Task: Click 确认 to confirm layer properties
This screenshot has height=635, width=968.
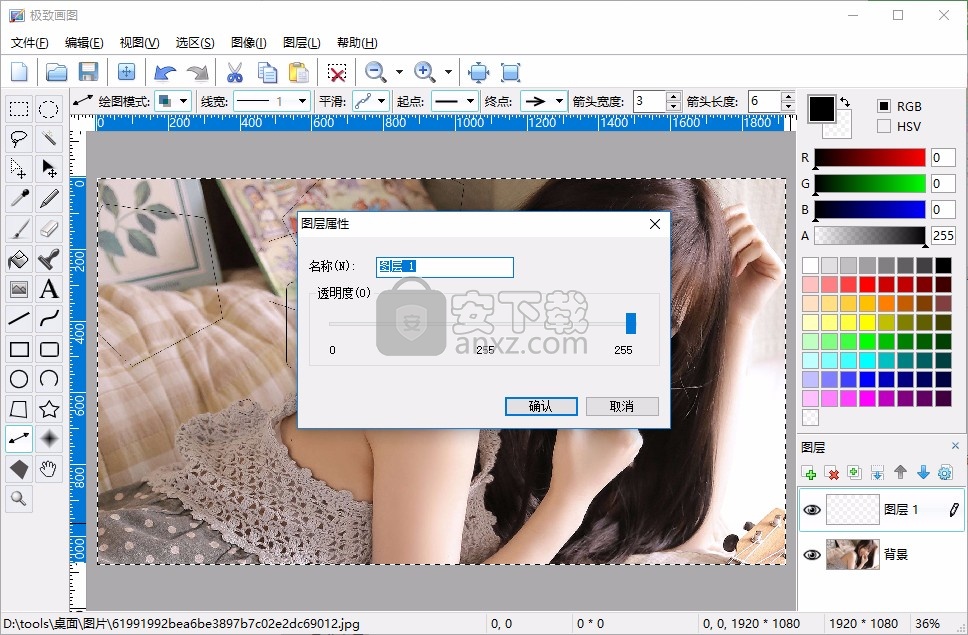Action: (541, 406)
